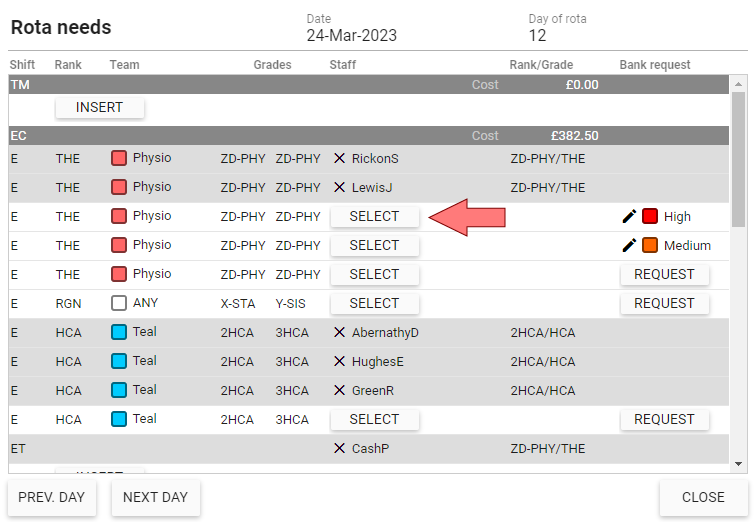Select staff for the vacant Teal HCA row
This screenshot has width=754, height=522.
click(374, 419)
